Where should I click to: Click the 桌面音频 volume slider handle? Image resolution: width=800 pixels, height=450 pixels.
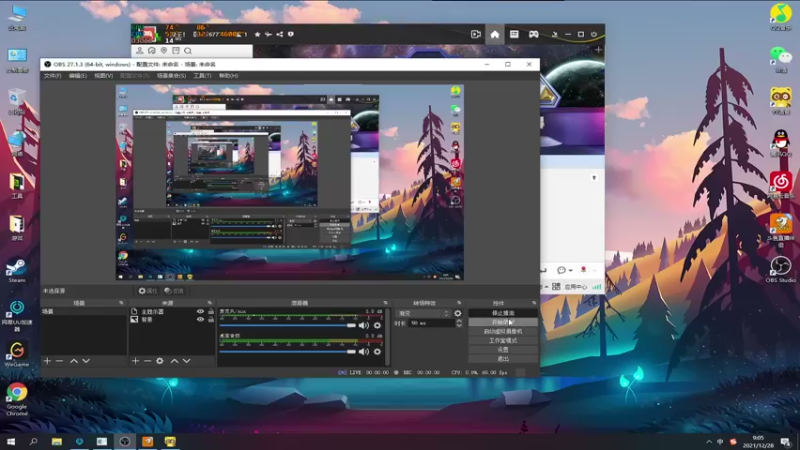352,352
